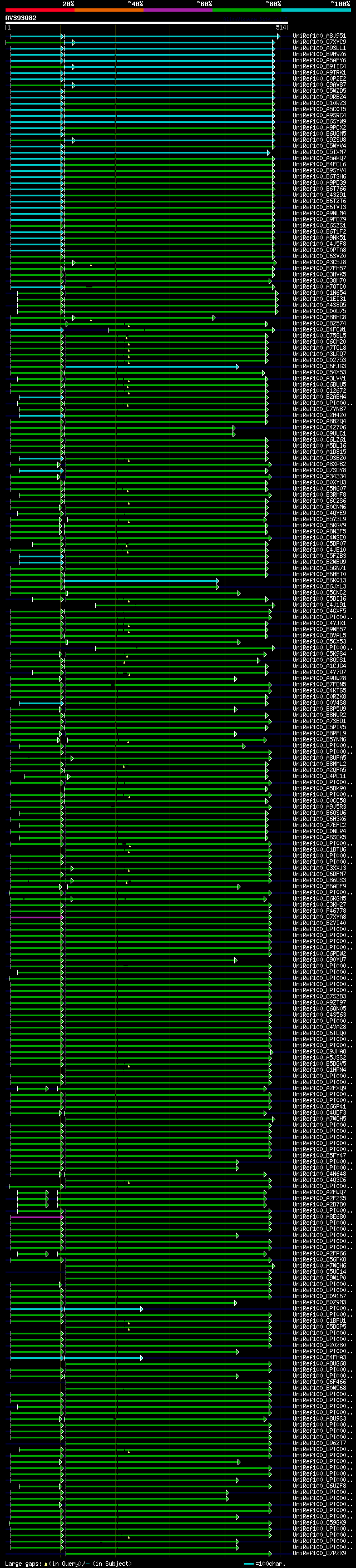Select UniRef100_Q9AV87 hit label

pos(319,85)
